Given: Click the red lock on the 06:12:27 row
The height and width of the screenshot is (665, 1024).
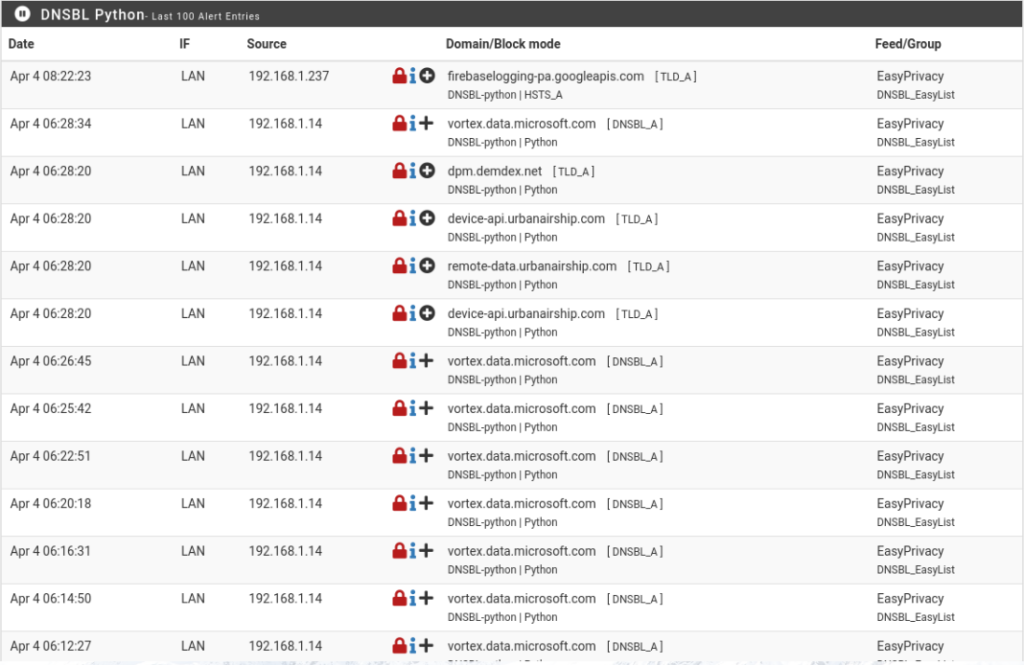Looking at the screenshot, I should click(x=400, y=646).
